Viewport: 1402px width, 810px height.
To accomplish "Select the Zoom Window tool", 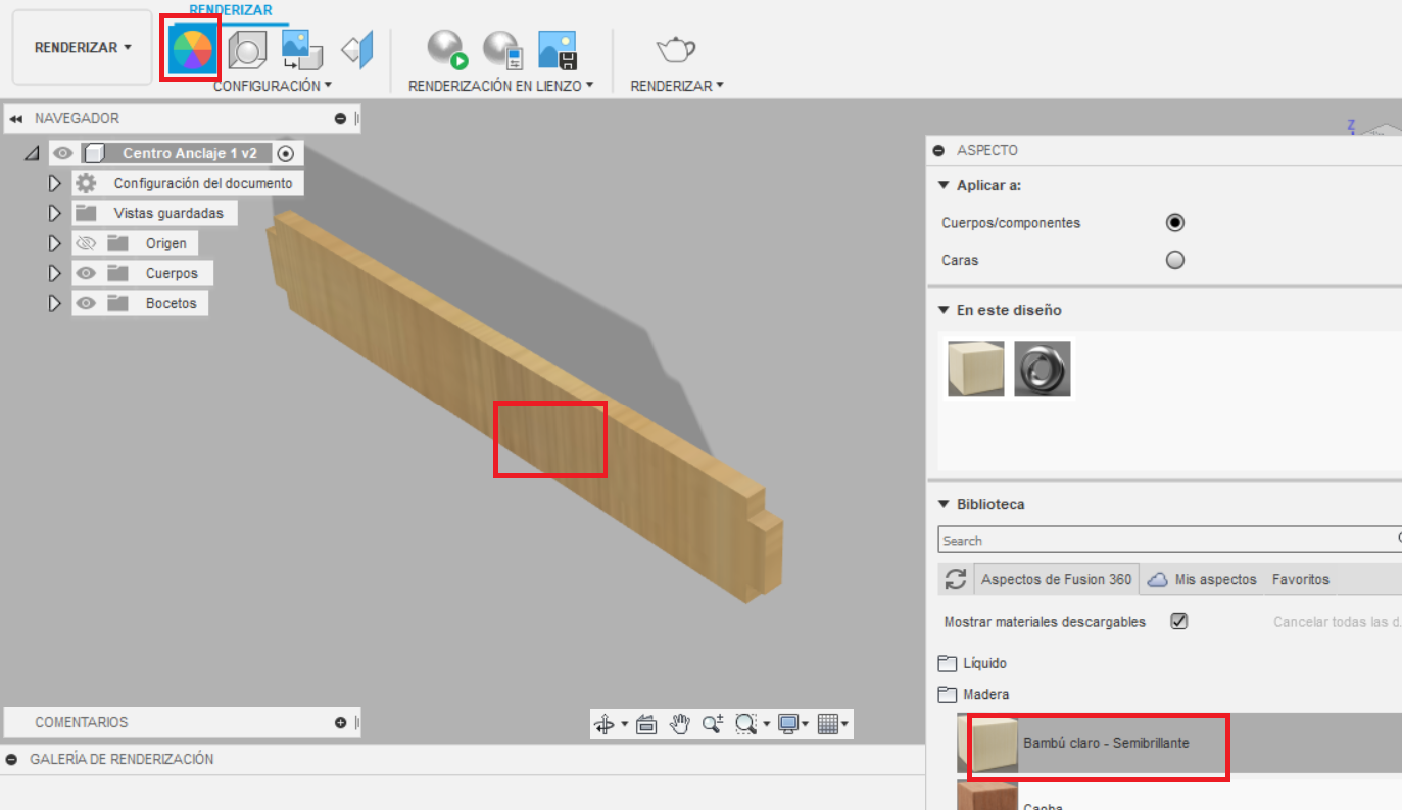I will click(746, 724).
